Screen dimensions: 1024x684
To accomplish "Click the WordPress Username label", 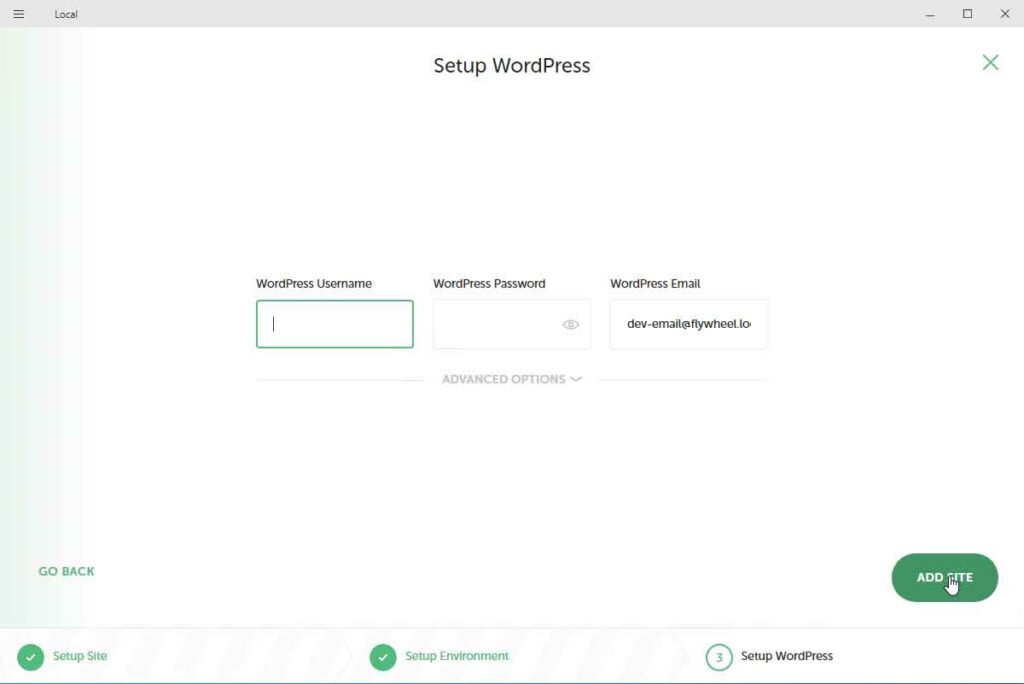I will click(313, 284).
